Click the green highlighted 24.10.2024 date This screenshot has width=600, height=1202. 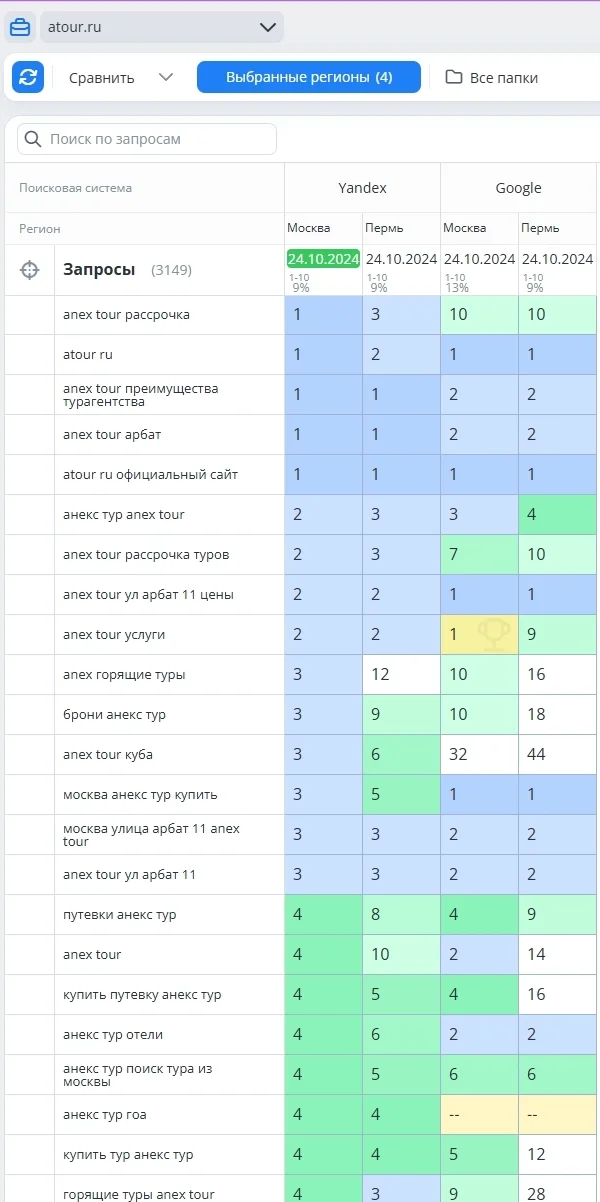point(323,258)
